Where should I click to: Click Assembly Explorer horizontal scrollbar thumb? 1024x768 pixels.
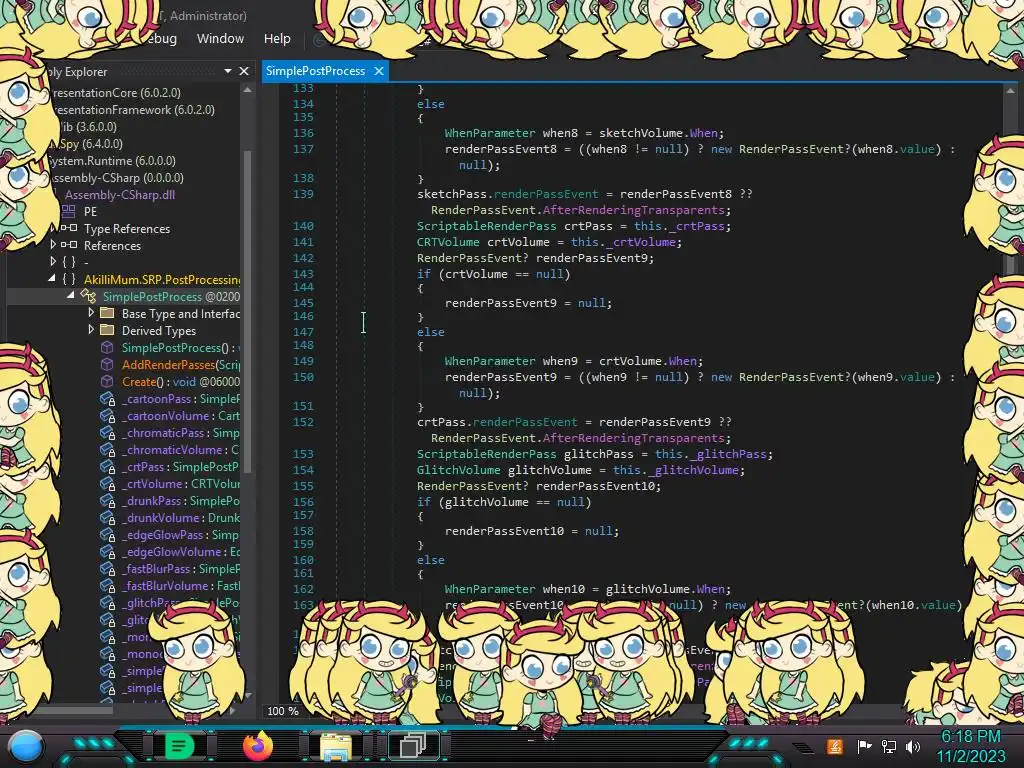75,709
